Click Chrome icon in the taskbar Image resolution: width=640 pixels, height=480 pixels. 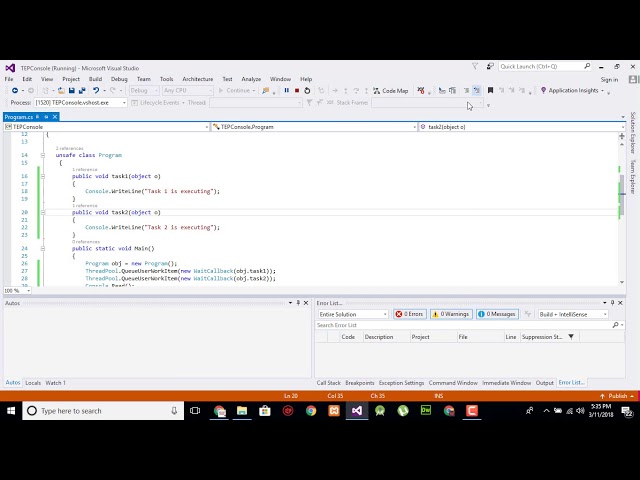click(x=311, y=411)
